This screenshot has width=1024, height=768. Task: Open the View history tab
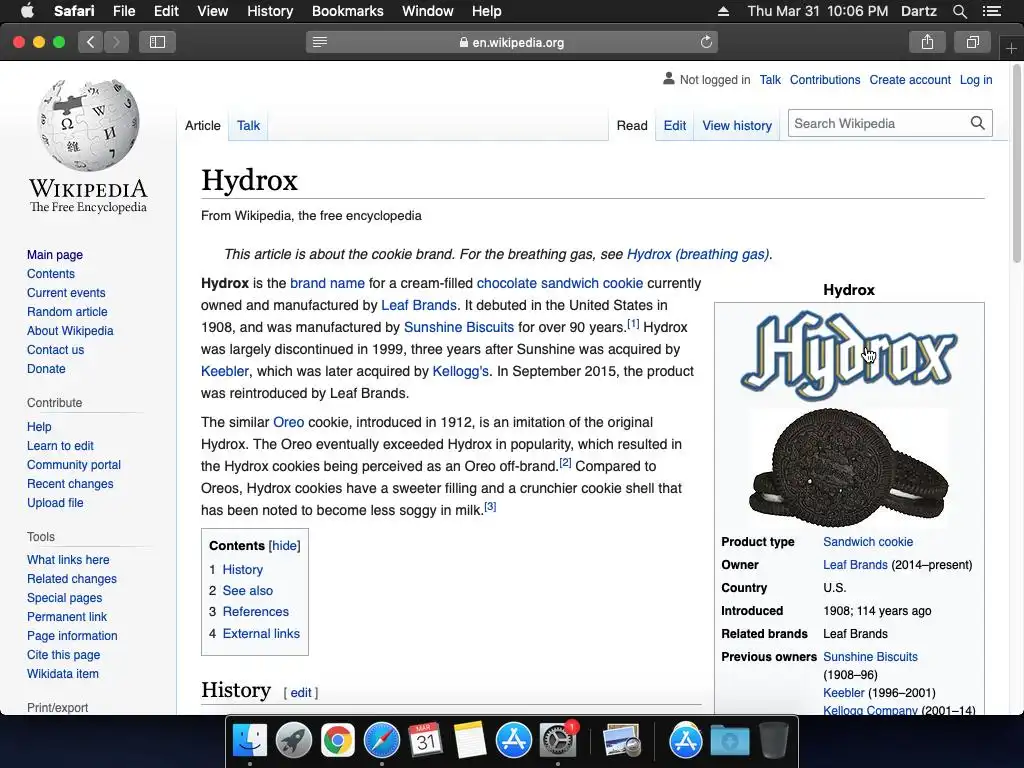click(737, 125)
